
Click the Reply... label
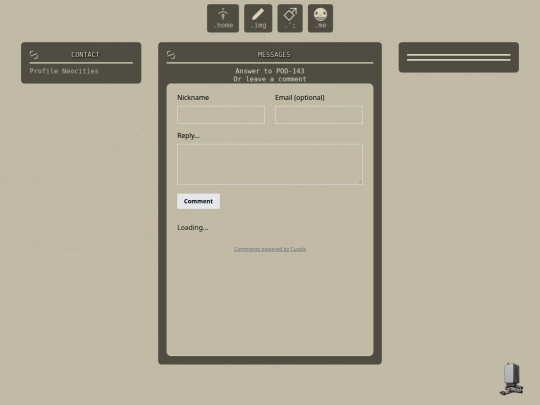pos(188,136)
